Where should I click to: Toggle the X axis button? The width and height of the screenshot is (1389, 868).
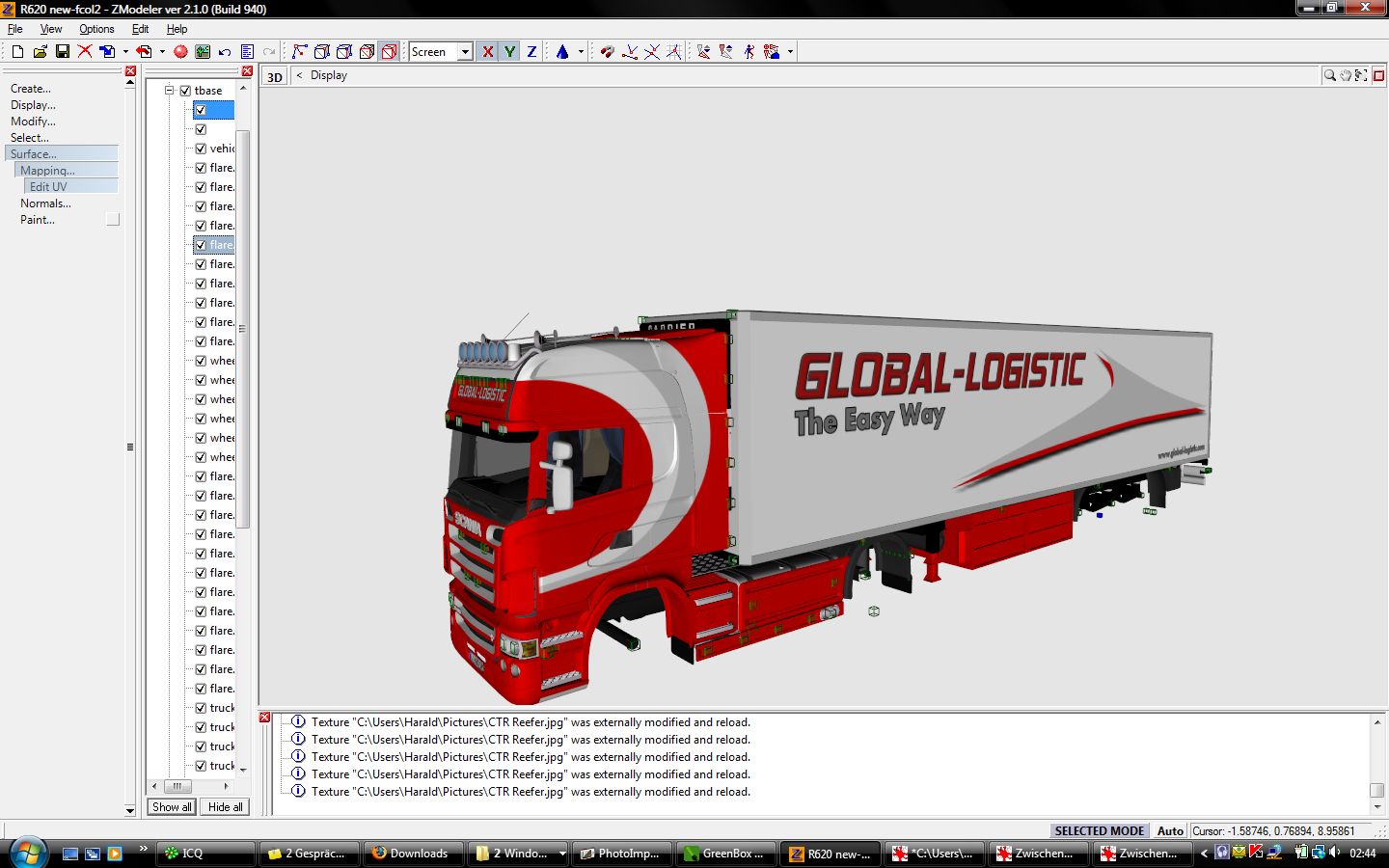[x=487, y=52]
